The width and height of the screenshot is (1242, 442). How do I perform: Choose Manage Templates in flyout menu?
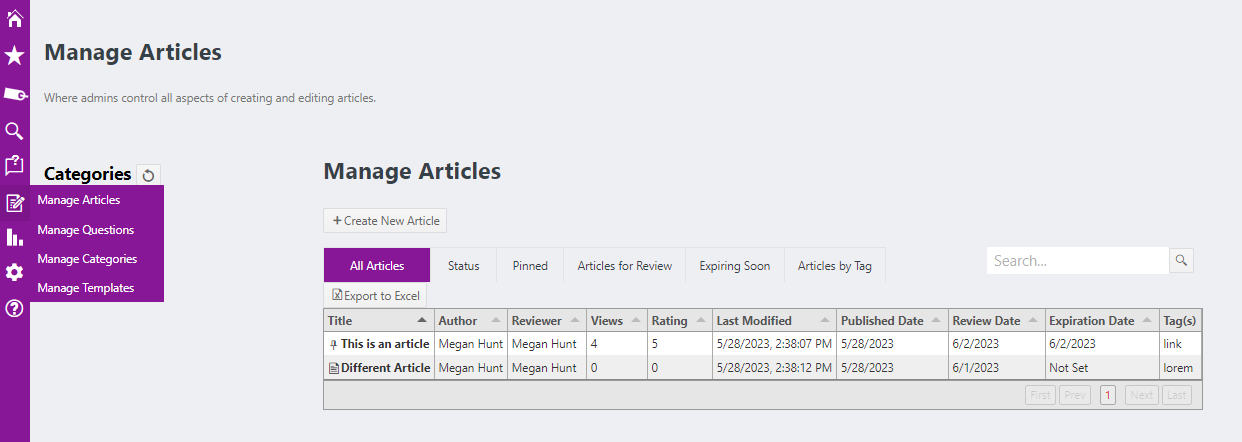86,288
